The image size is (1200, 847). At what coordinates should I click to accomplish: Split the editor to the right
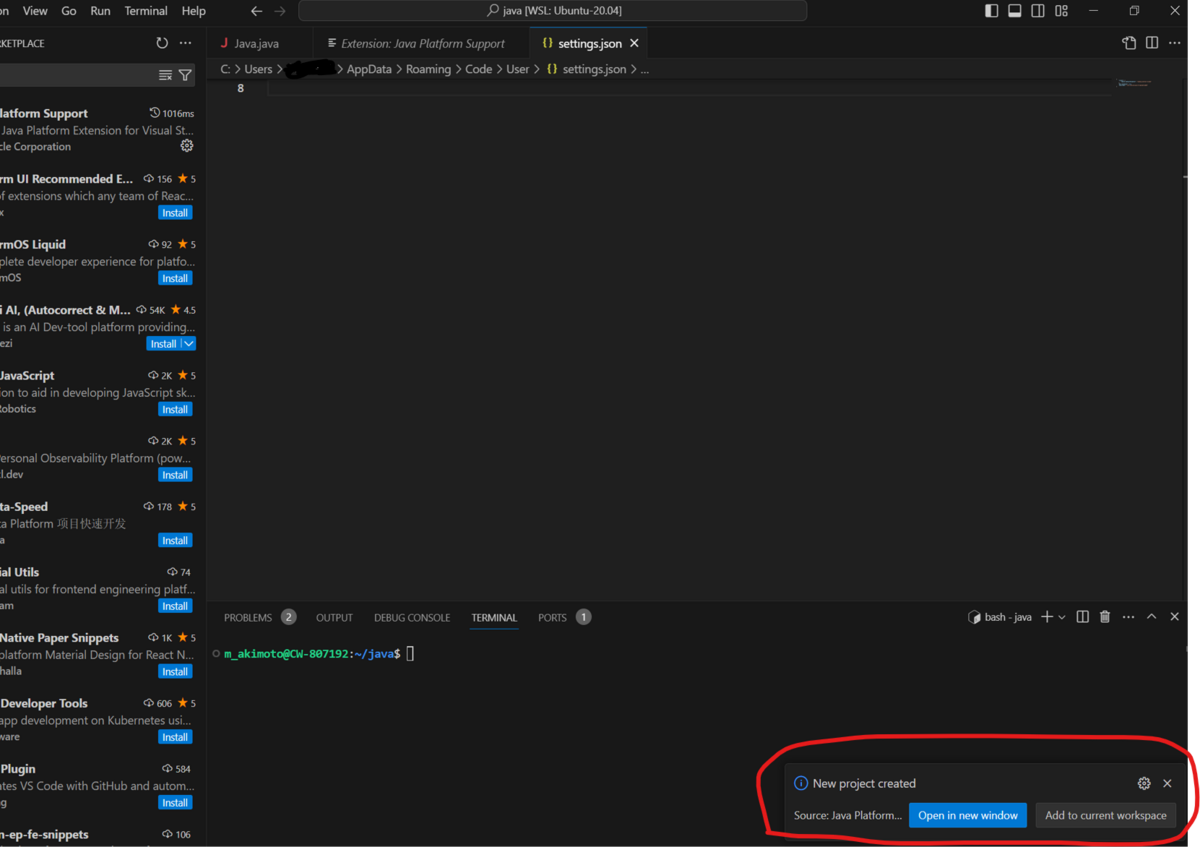tap(1152, 43)
